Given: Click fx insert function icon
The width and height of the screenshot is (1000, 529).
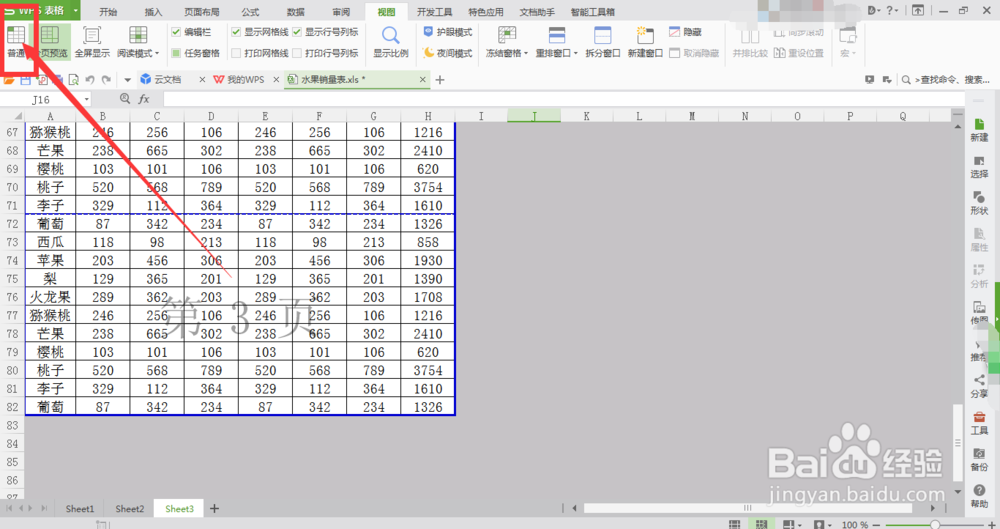Looking at the screenshot, I should coord(143,99).
